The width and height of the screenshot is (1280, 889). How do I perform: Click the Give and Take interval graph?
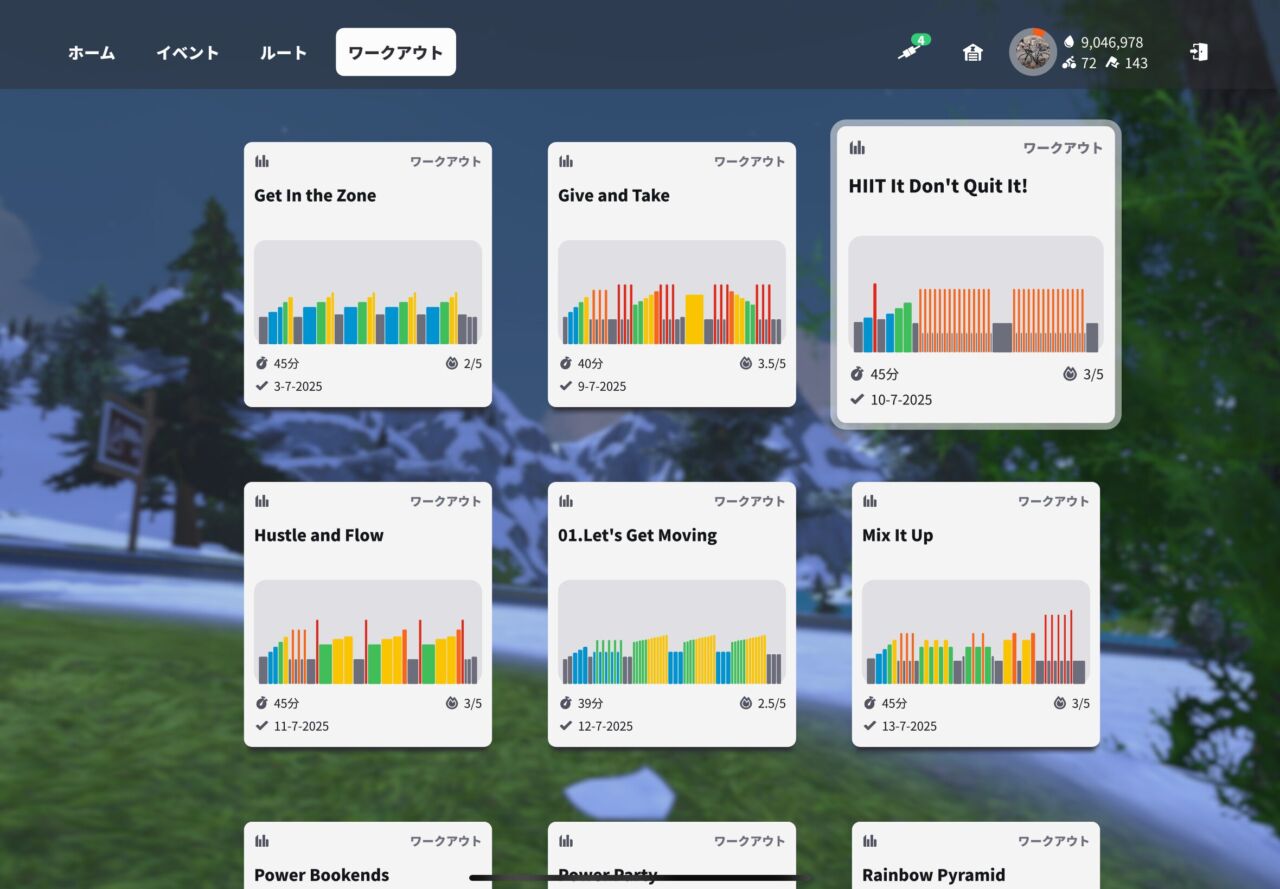tap(672, 292)
